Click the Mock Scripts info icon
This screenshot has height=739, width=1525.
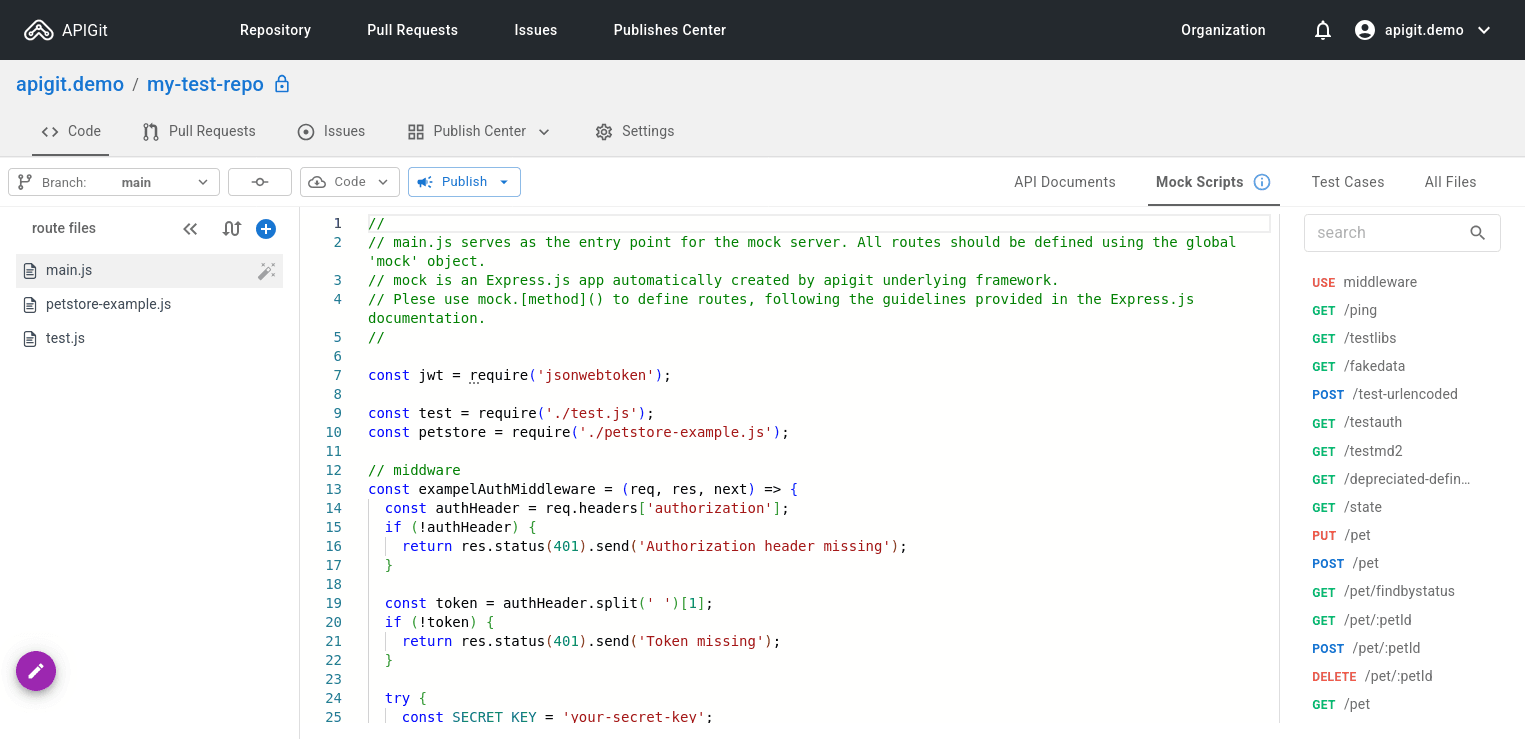(1262, 182)
